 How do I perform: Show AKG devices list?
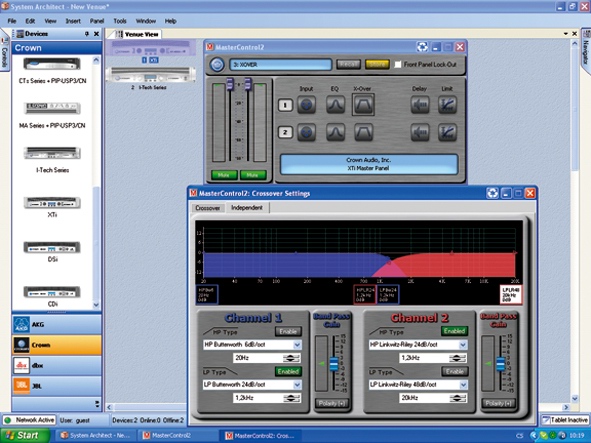[x=57, y=324]
